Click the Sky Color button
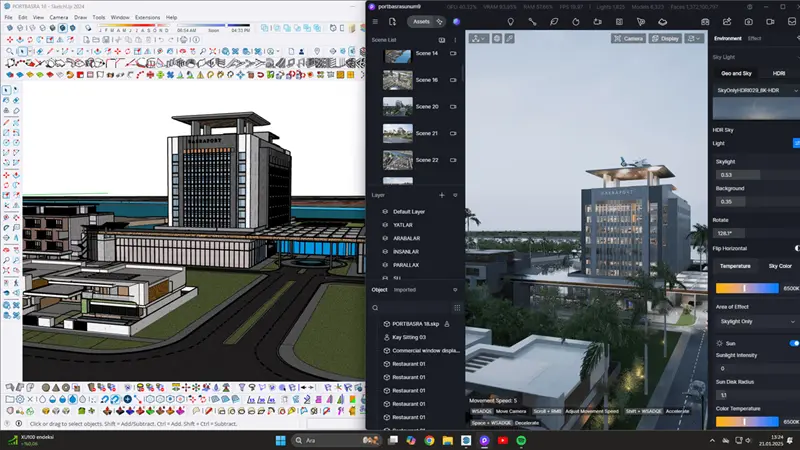This screenshot has width=800, height=450. click(779, 267)
